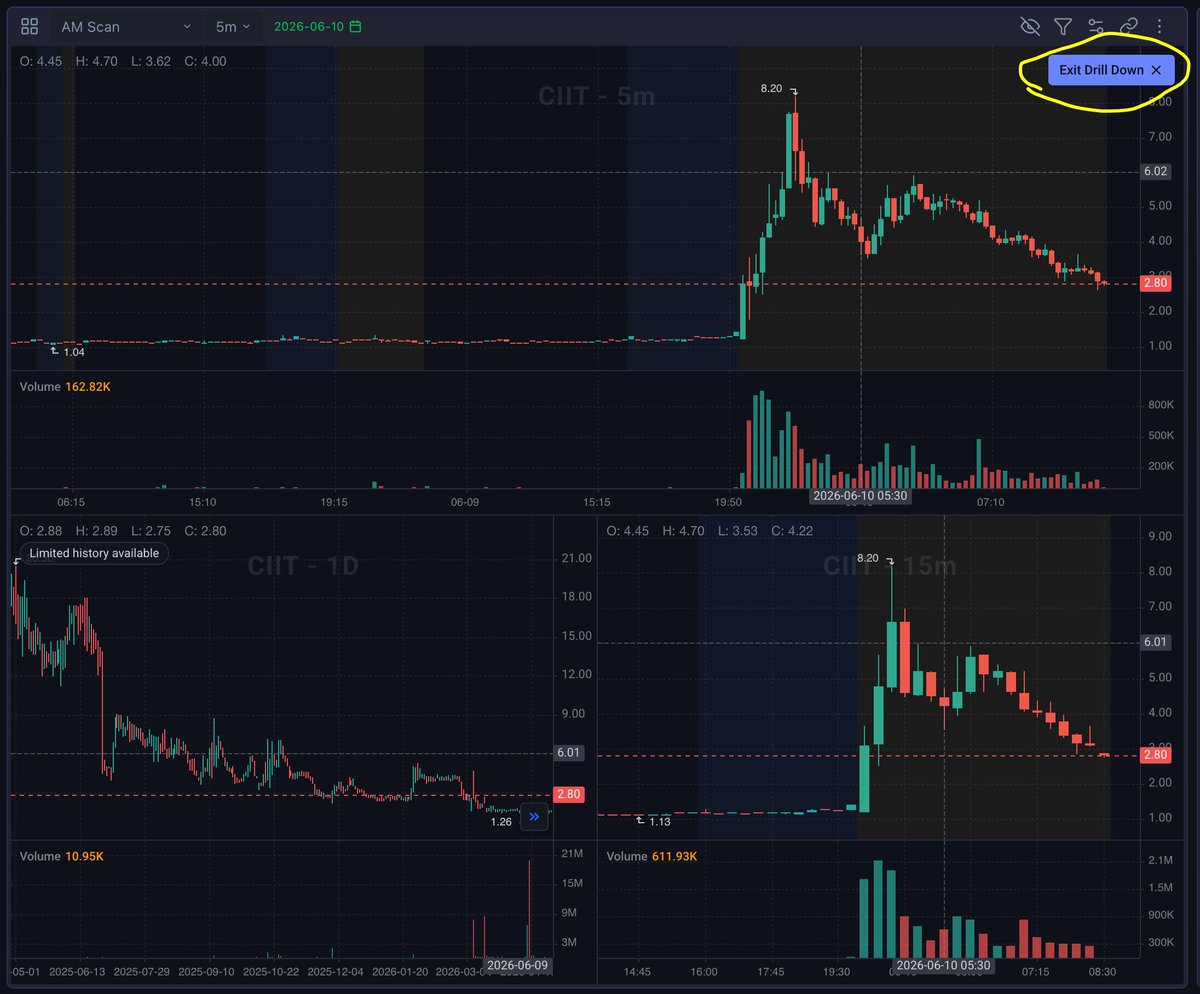Click the O: 2.88 open value on 1D chart
This screenshot has height=994, width=1200.
(x=40, y=530)
